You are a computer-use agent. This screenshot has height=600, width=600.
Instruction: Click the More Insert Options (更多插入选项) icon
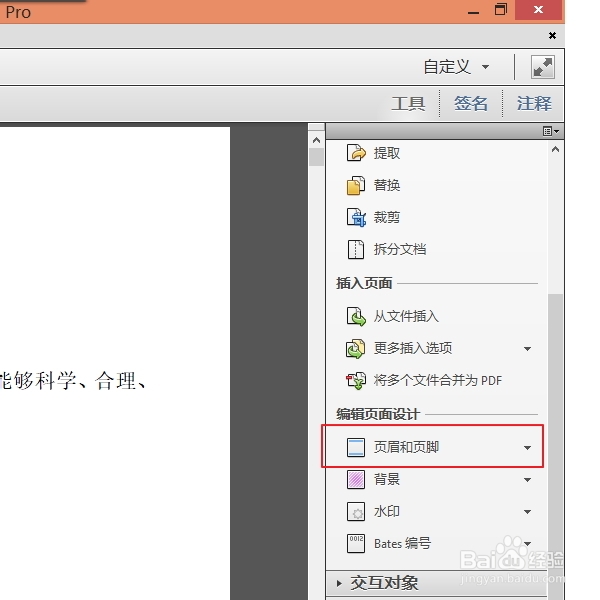click(x=356, y=348)
